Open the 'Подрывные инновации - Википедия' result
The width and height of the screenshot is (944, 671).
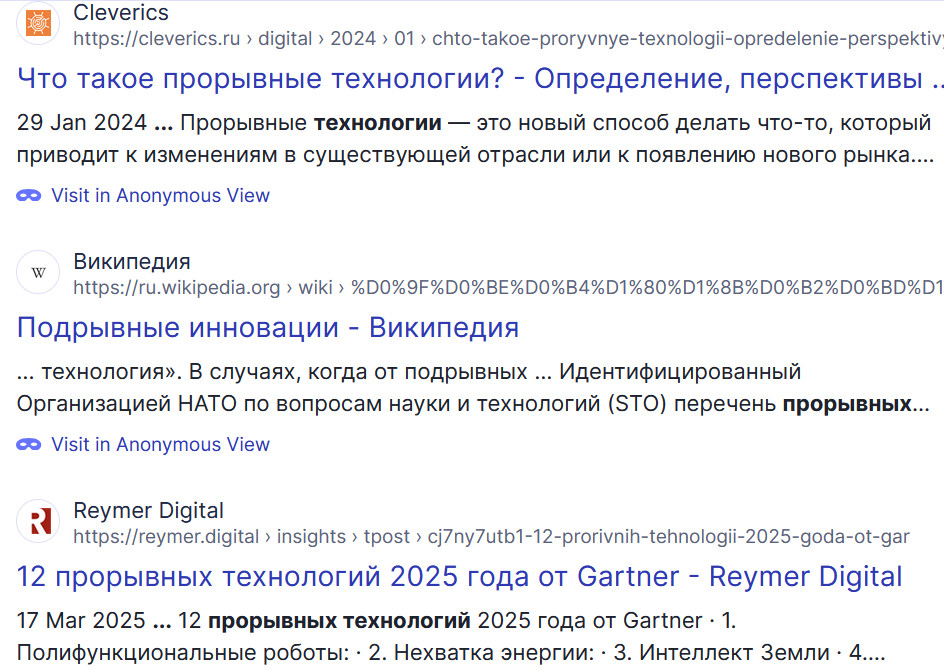coord(268,327)
